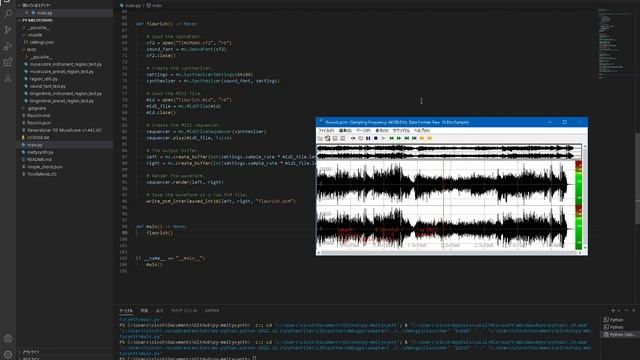Switch to the Terminal panel tab
This screenshot has height=360, width=640.
(126, 311)
